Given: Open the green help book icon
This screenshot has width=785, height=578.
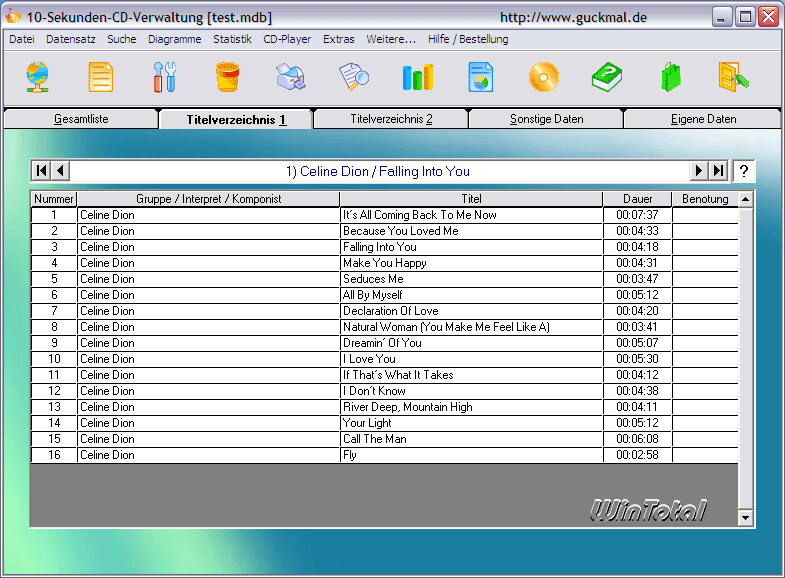Looking at the screenshot, I should [607, 77].
